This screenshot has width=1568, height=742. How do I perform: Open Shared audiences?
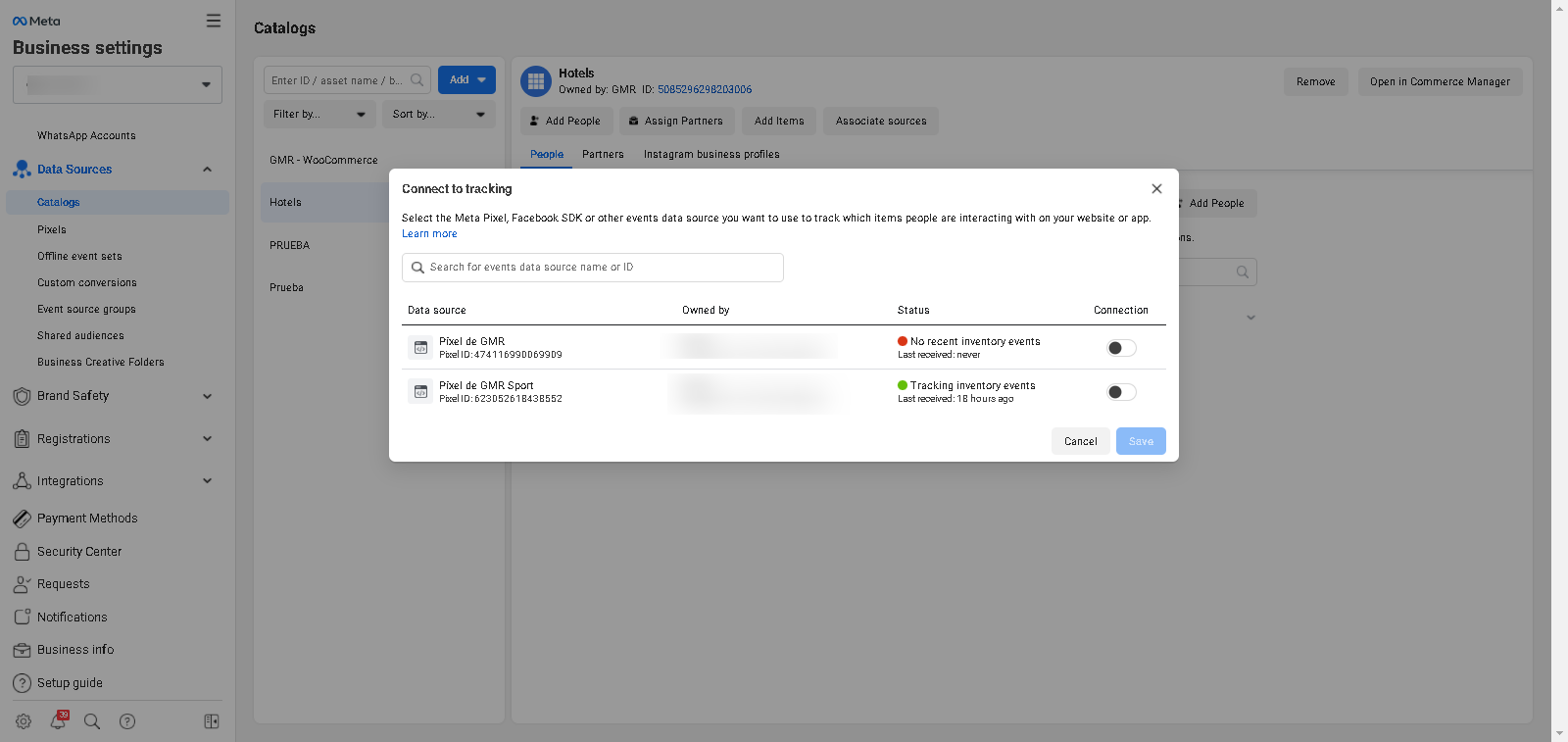80,335
